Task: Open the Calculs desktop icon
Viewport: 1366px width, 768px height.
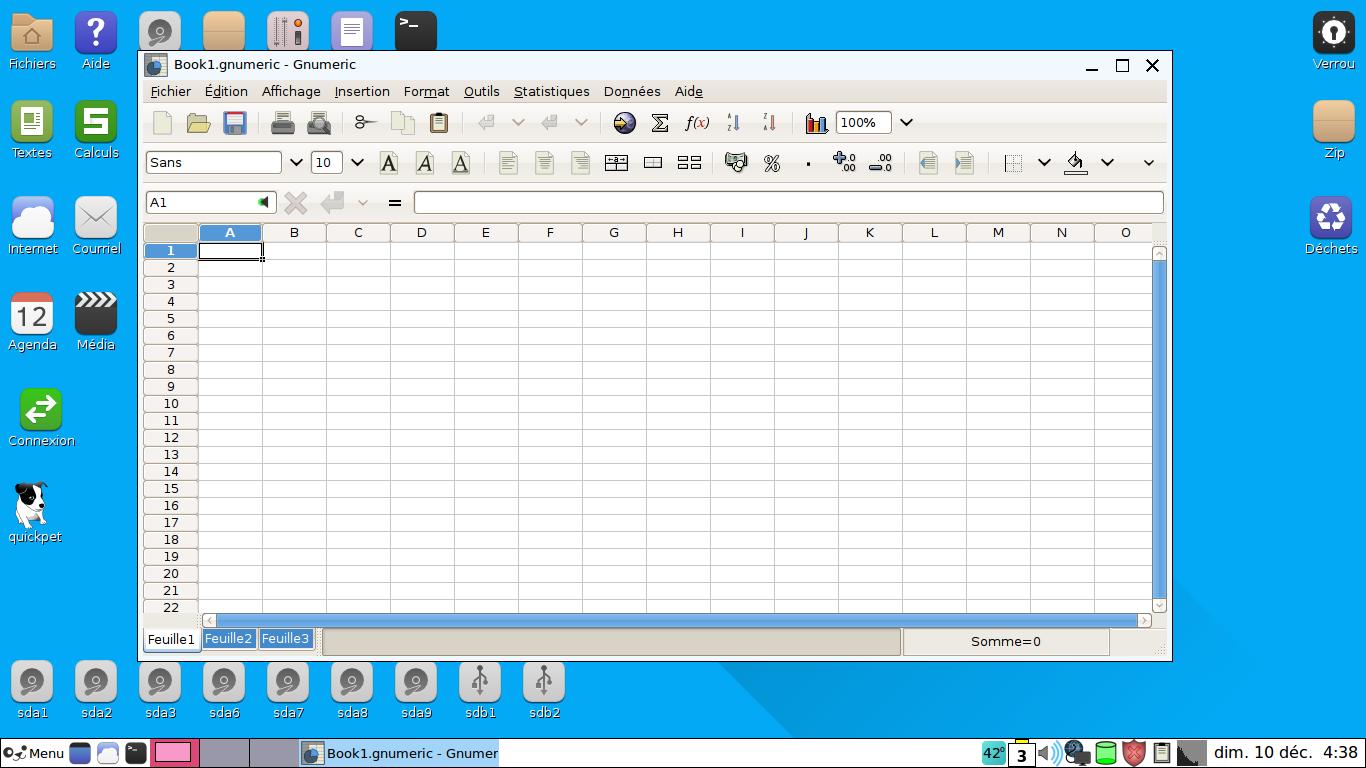Action: (96, 131)
